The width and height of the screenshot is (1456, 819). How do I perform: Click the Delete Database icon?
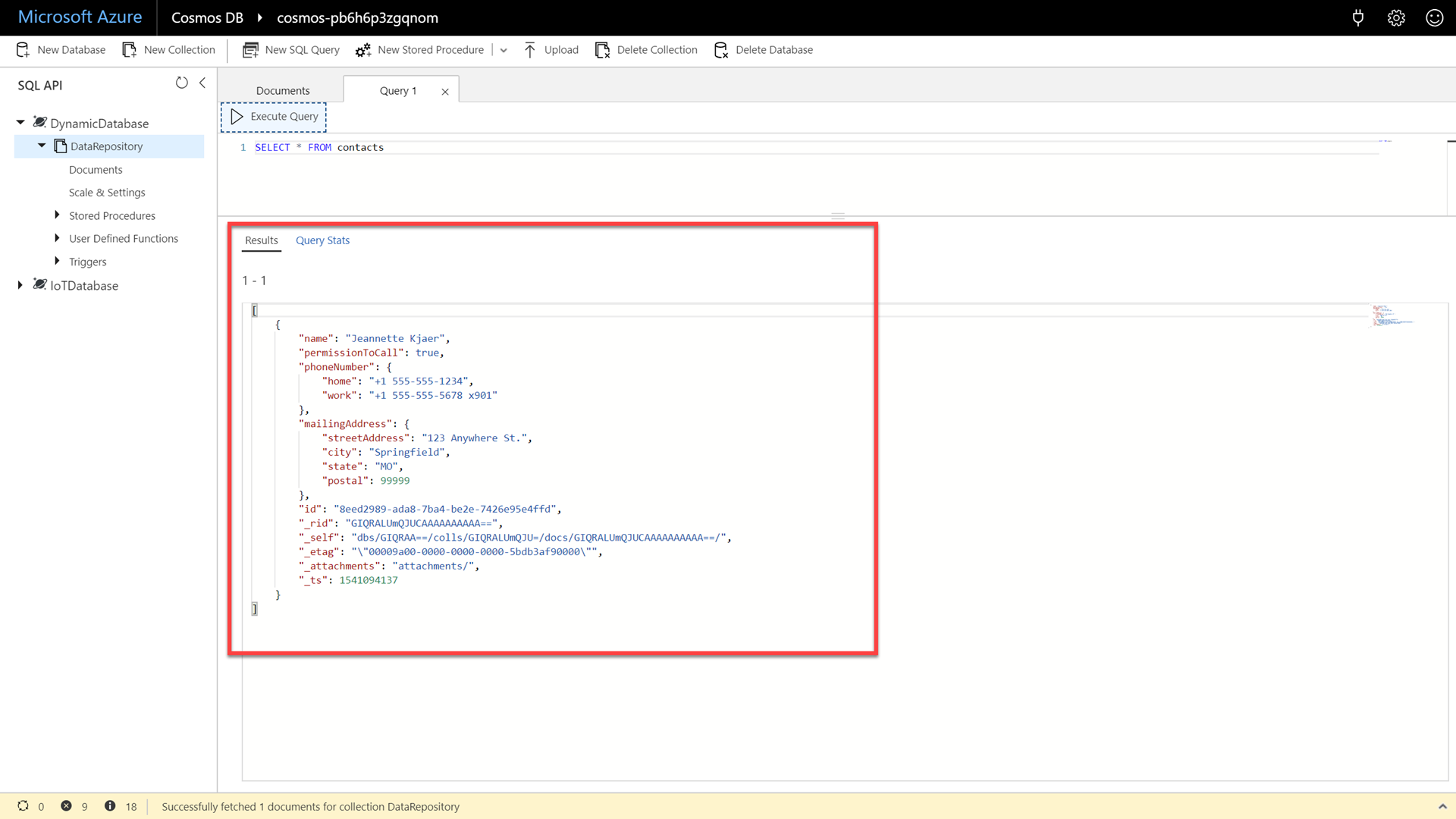tap(721, 50)
